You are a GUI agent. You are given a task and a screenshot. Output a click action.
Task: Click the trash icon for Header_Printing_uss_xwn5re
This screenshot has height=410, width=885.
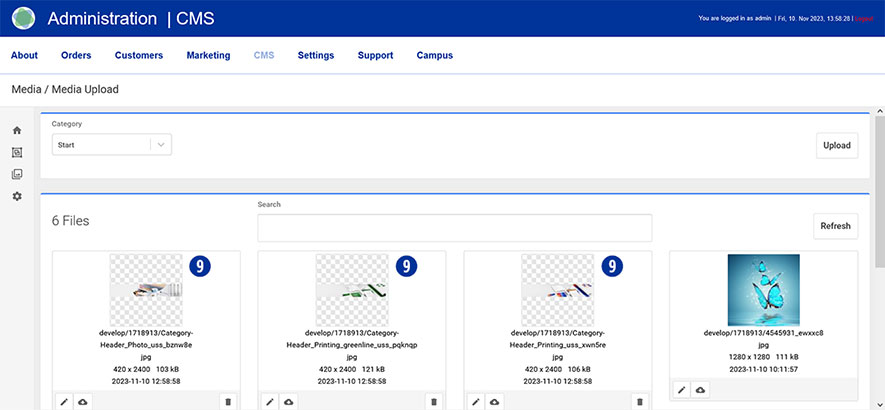click(639, 401)
